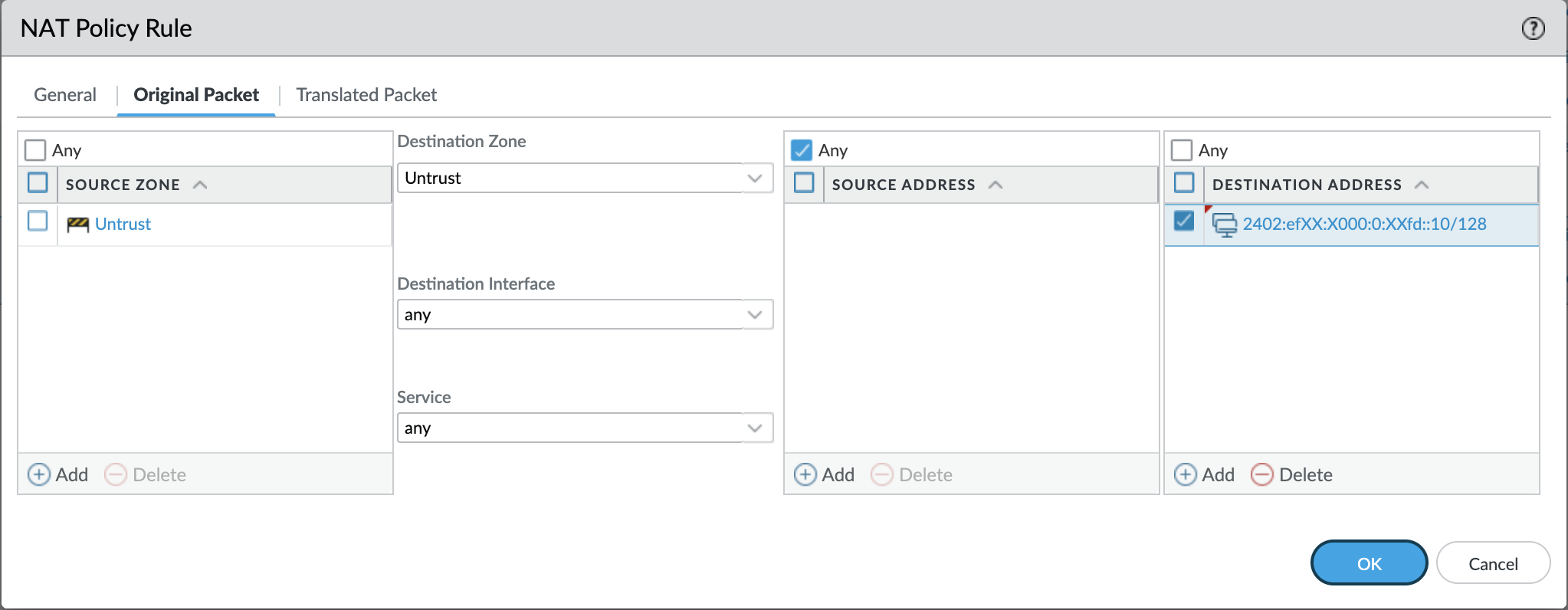This screenshot has height=610, width=1568.
Task: Deselect the 2402:efXX destination address row checkbox
Action: pos(1184,221)
